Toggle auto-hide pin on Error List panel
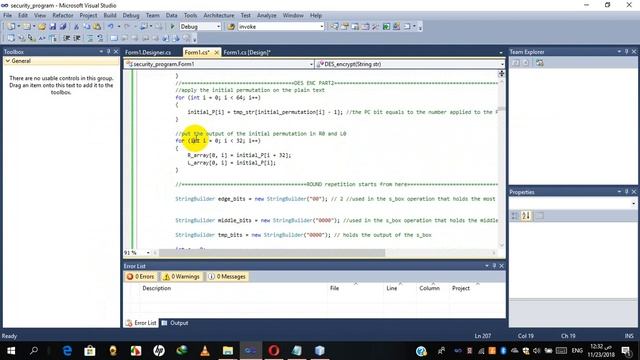Viewport: 640px width, 360px height. point(494,266)
